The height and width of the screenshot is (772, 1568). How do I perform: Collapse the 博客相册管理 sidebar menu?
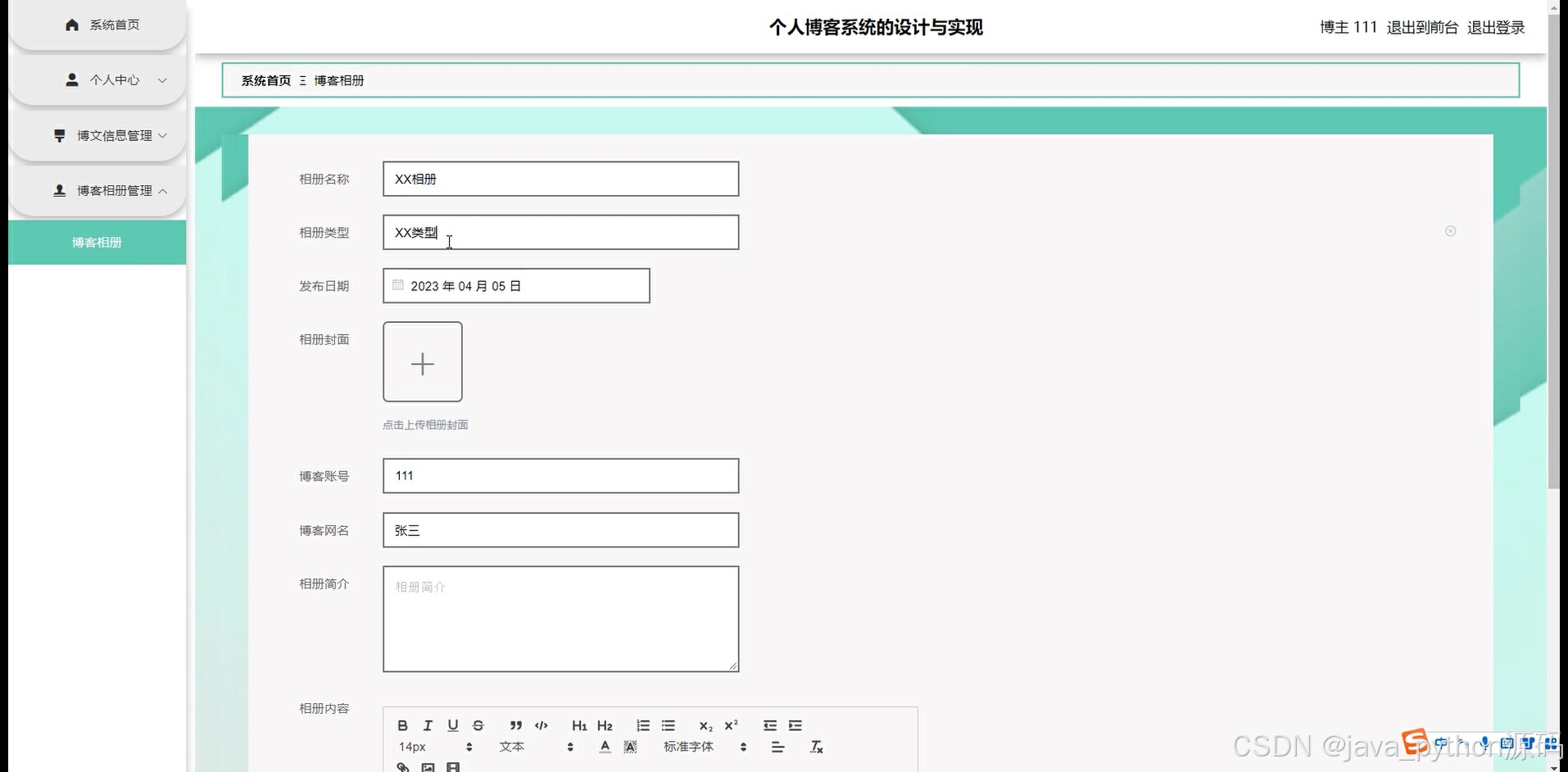point(97,190)
